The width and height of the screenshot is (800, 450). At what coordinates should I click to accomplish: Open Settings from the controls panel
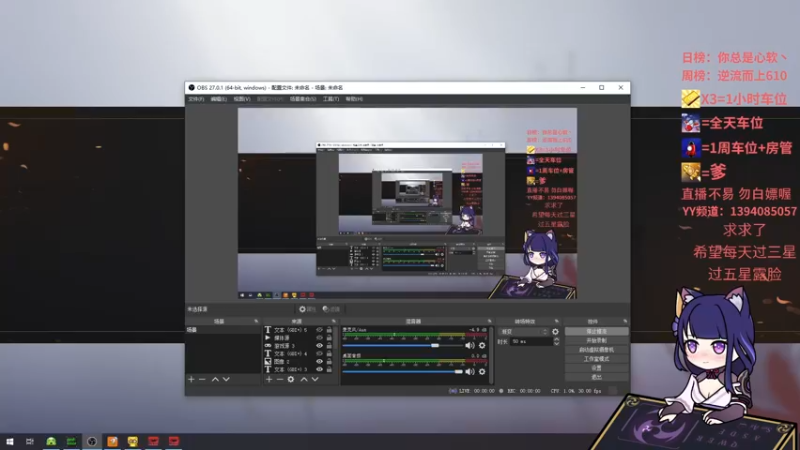(596, 368)
